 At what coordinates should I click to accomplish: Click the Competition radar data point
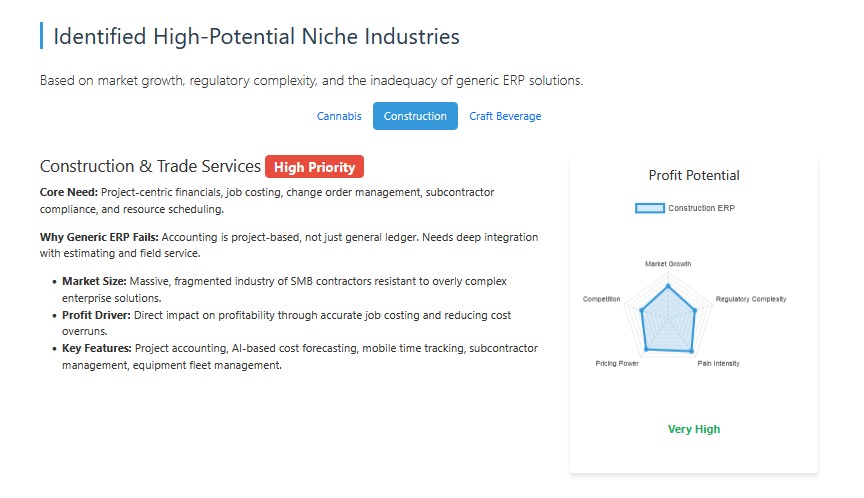(x=640, y=310)
